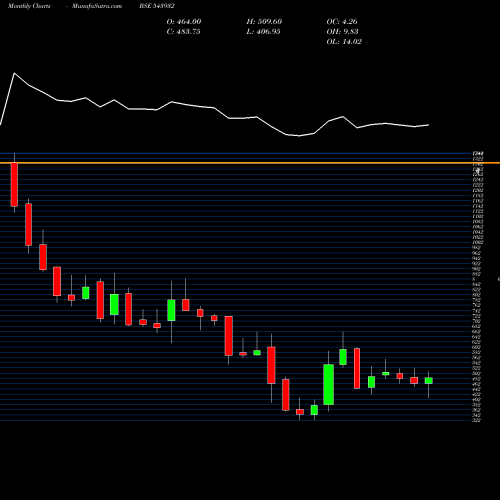
Task: Click the 'BSE 543932' symbol text
Action: pyautogui.click(x=157, y=6)
